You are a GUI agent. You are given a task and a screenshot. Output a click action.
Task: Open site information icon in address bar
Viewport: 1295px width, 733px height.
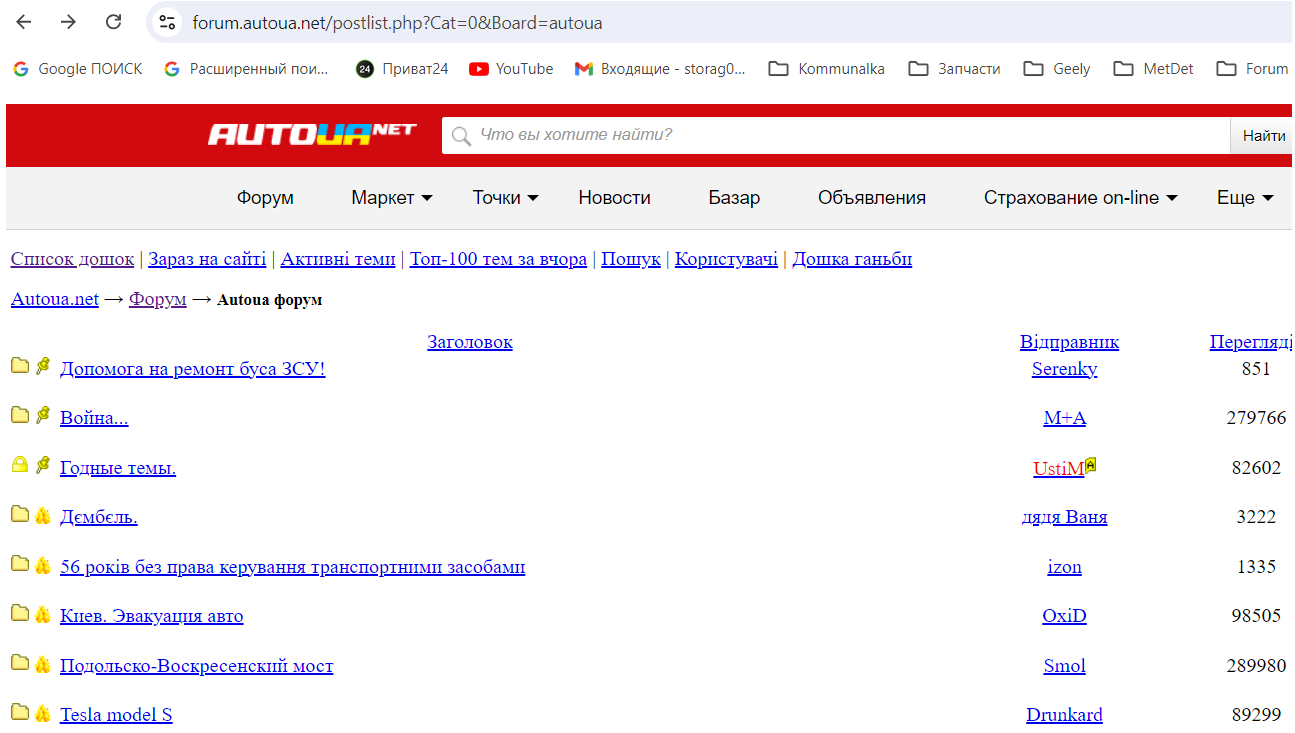167,22
